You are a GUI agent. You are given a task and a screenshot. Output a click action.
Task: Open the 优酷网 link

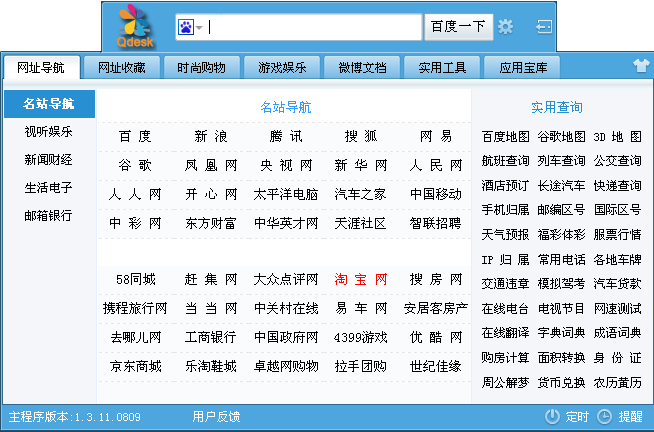point(435,337)
